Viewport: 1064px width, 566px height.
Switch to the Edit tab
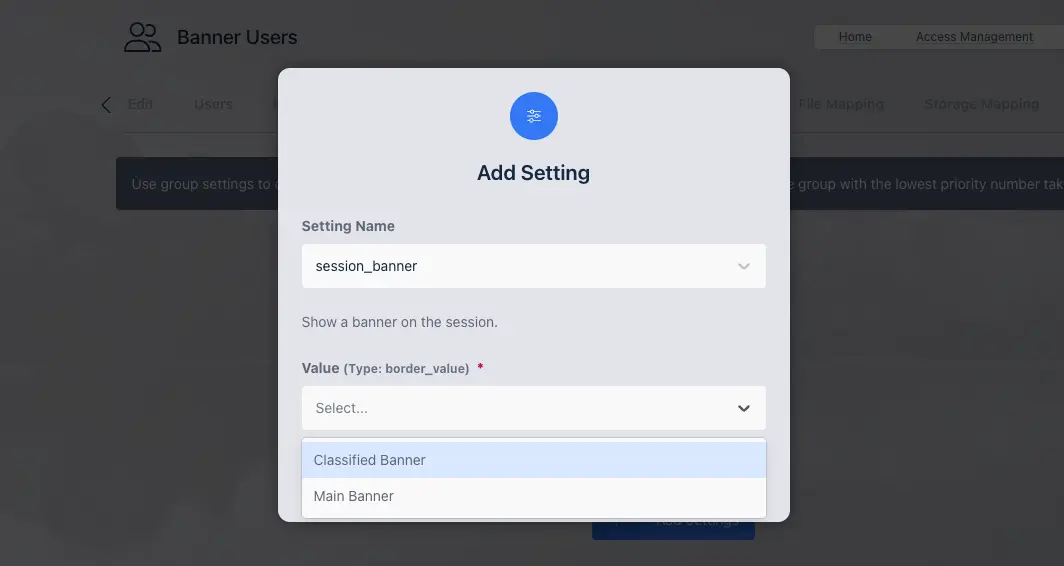pyautogui.click(x=140, y=104)
